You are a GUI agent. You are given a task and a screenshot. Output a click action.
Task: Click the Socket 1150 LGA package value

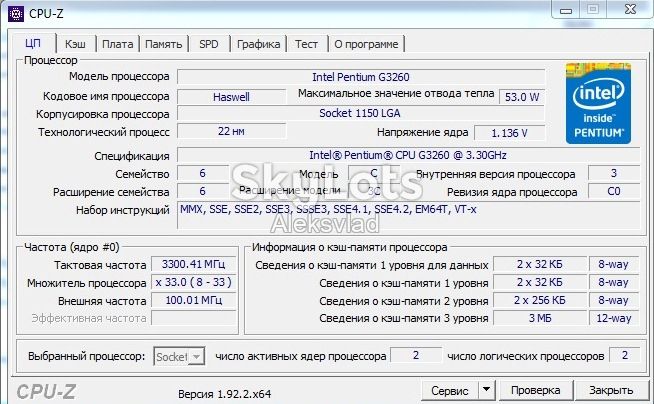361,113
